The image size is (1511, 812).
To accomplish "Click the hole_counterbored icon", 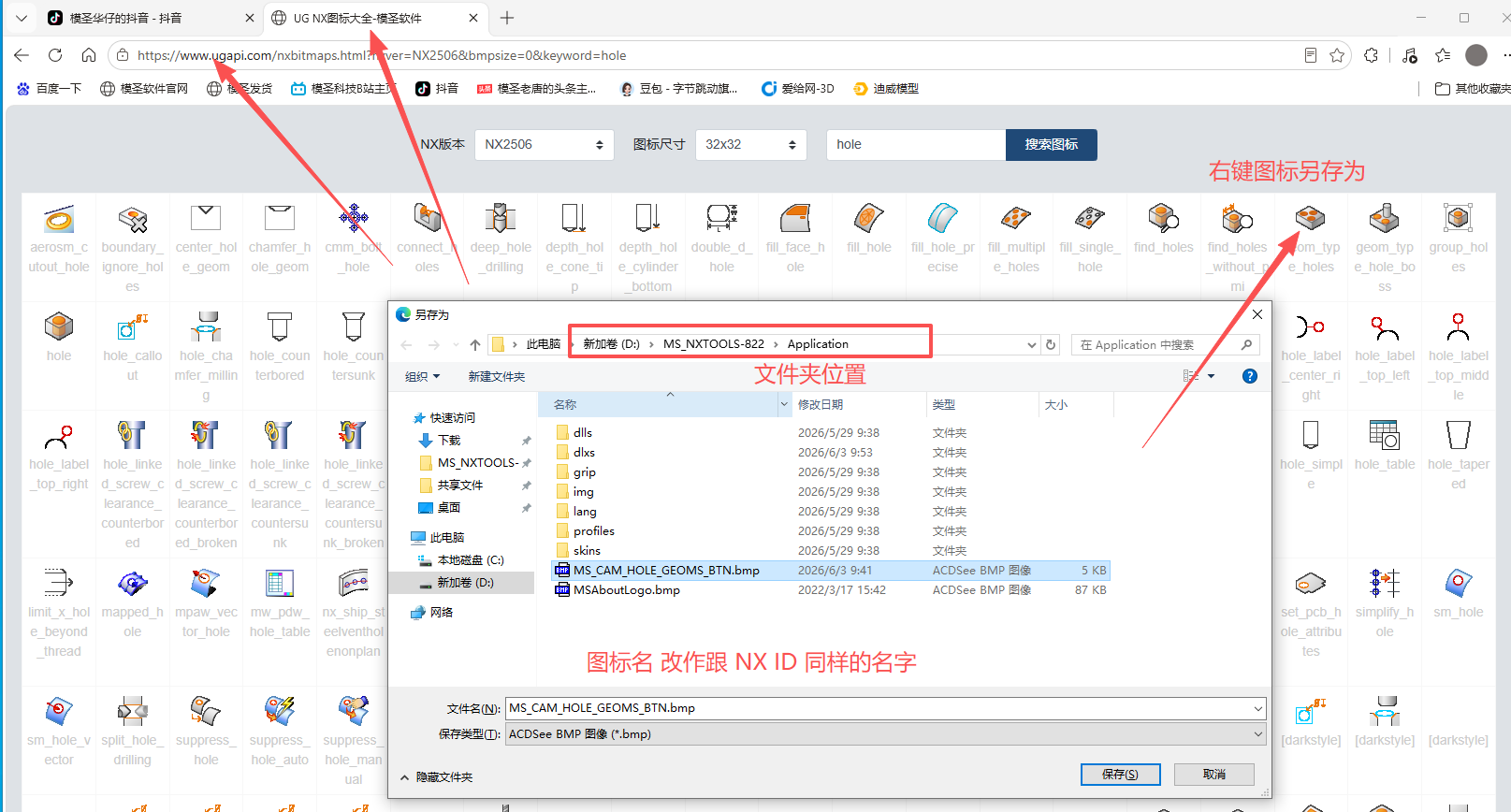I will click(280, 326).
